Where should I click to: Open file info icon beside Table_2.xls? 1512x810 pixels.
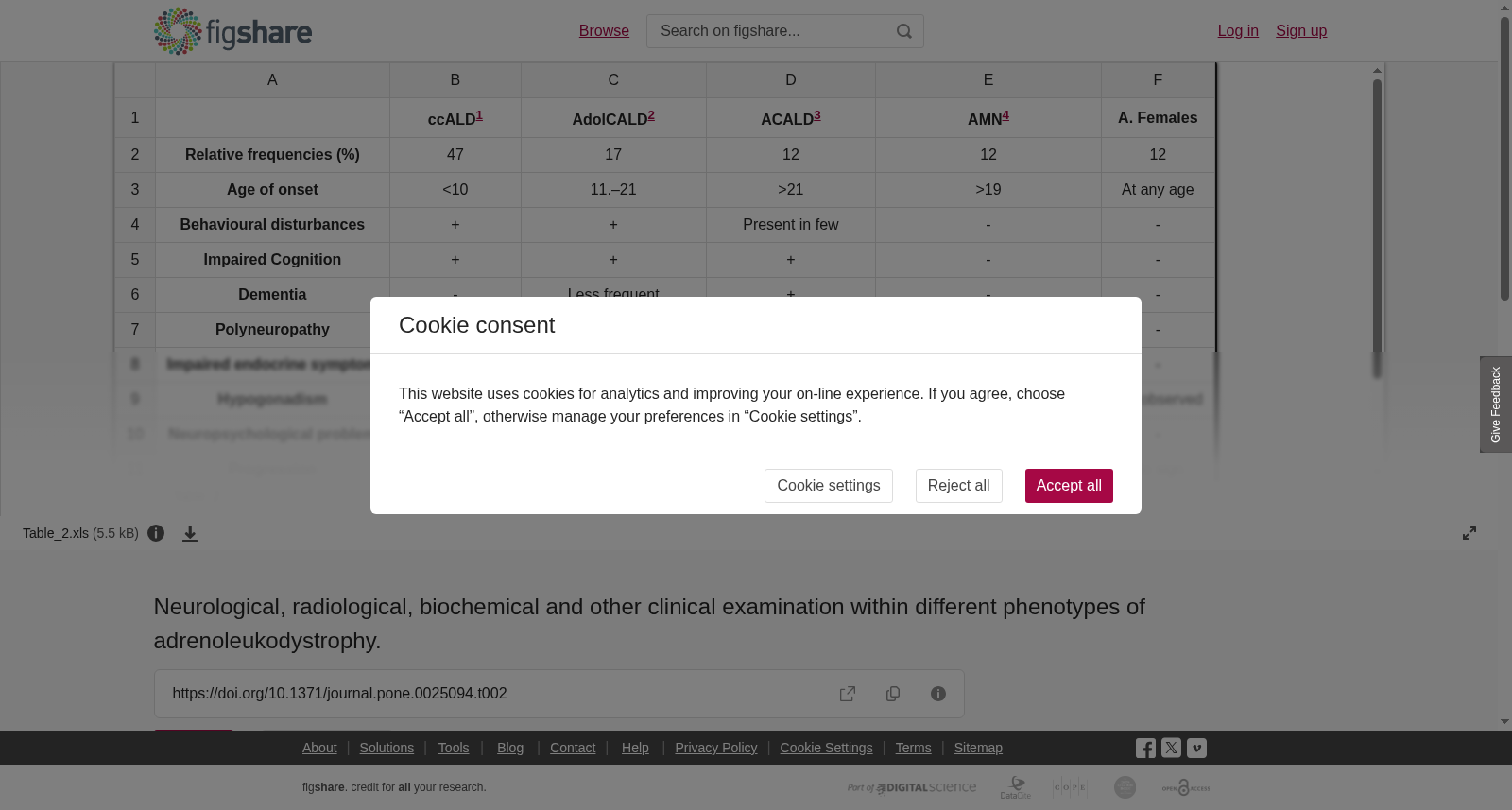tap(156, 533)
